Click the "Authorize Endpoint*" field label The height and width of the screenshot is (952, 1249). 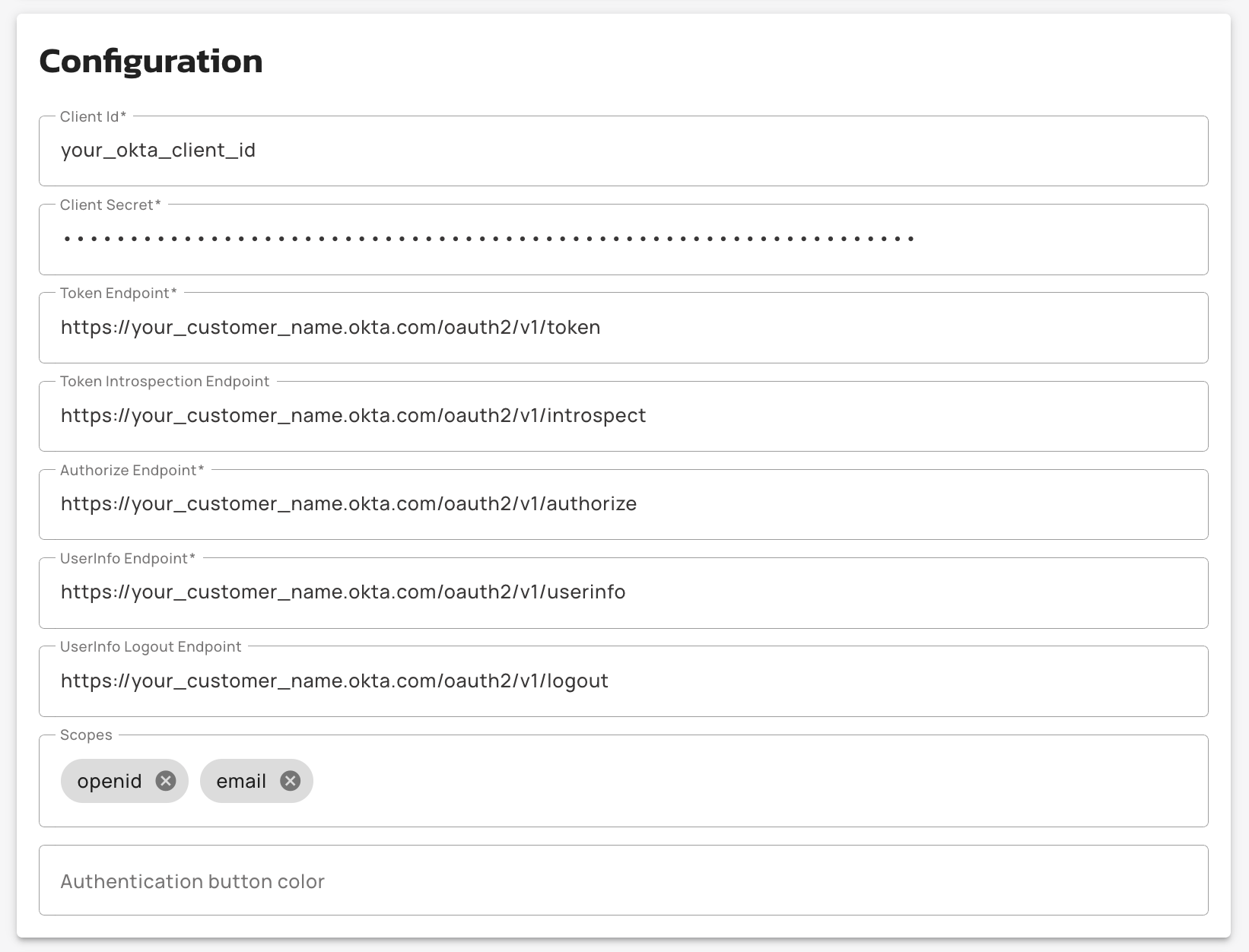(132, 470)
